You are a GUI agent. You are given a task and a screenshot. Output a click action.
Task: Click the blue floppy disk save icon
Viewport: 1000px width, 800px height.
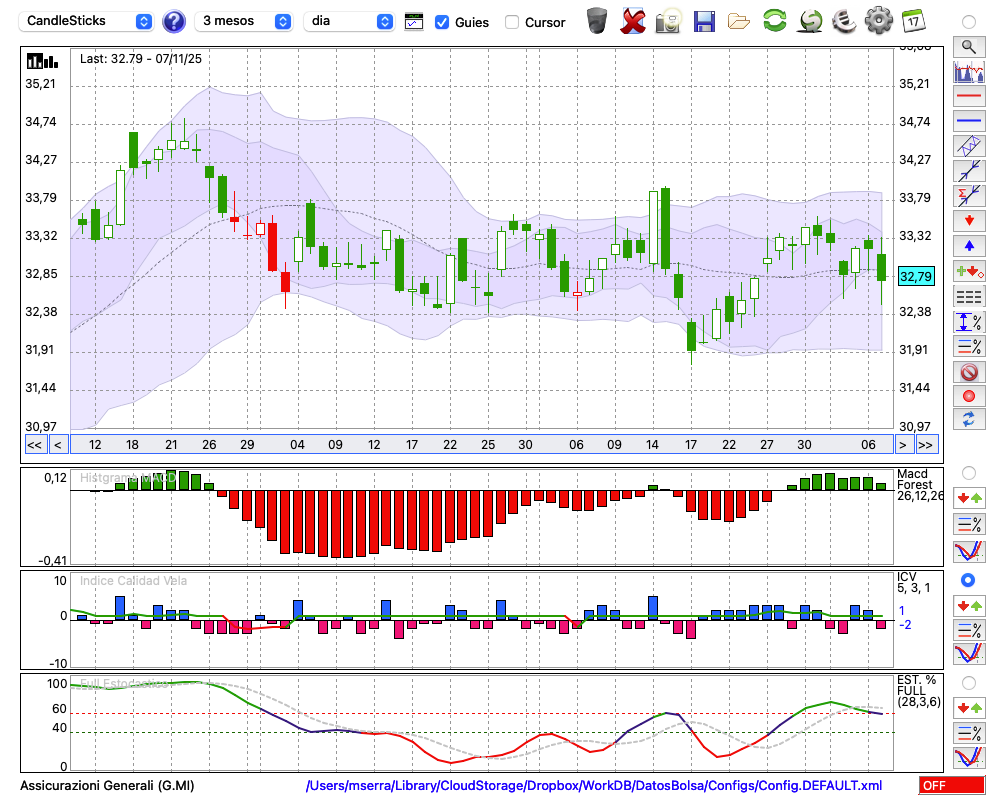coord(704,21)
